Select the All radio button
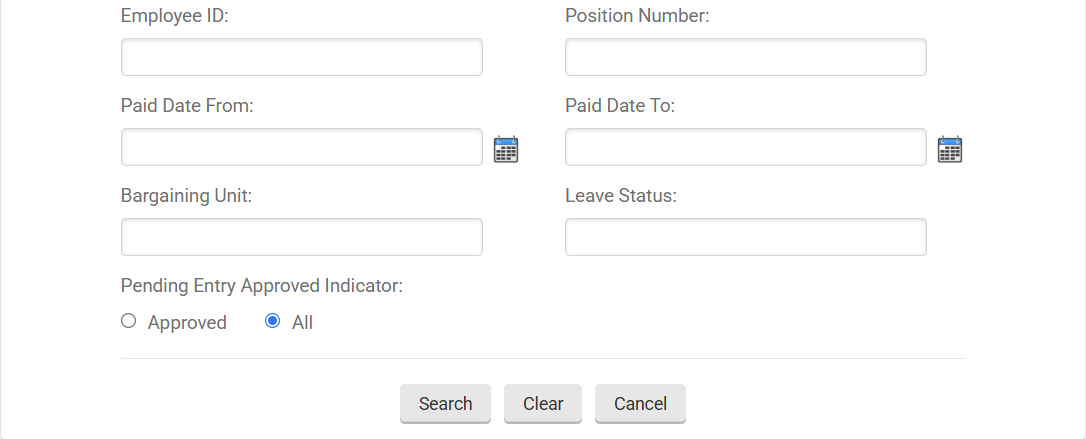The width and height of the screenshot is (1086, 439). pos(272,321)
